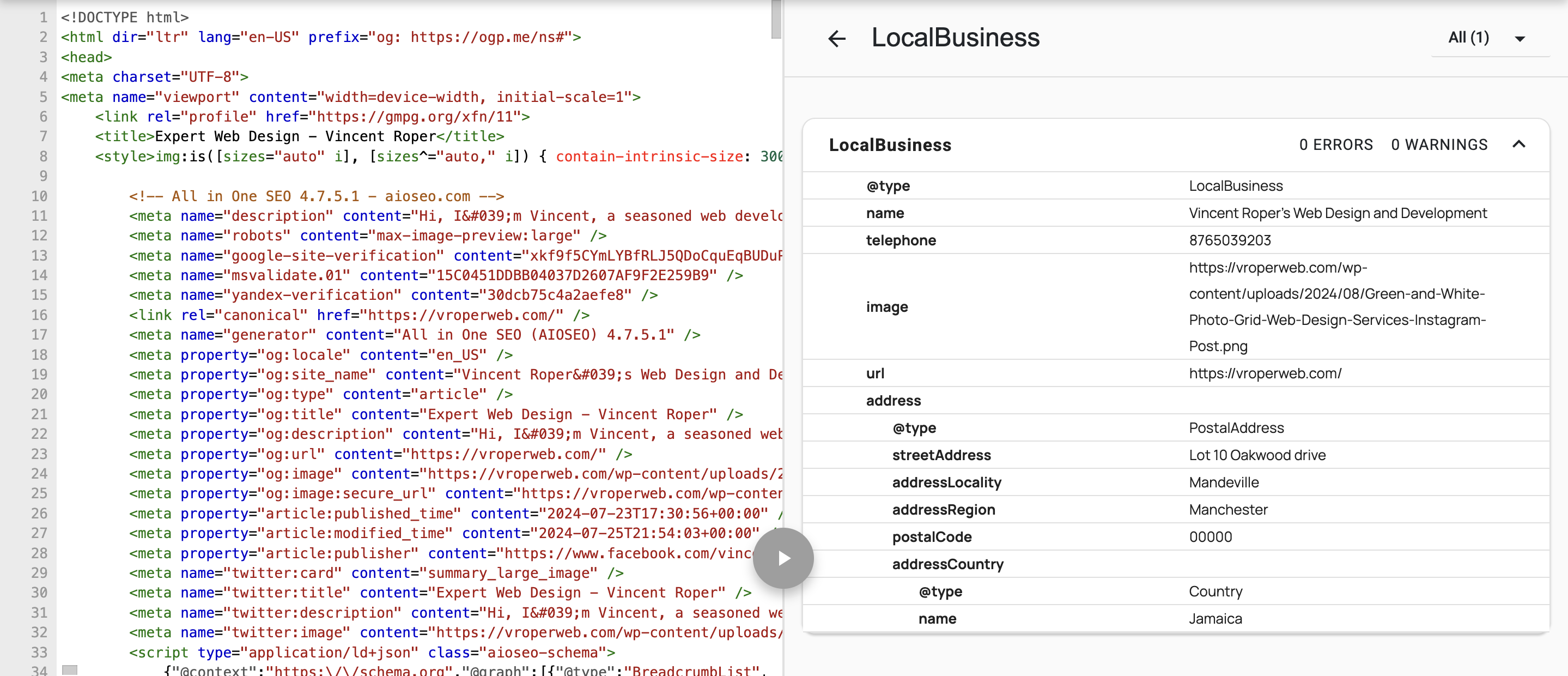Click the country name value Jamaica
This screenshot has width=1568, height=676.
(1215, 618)
